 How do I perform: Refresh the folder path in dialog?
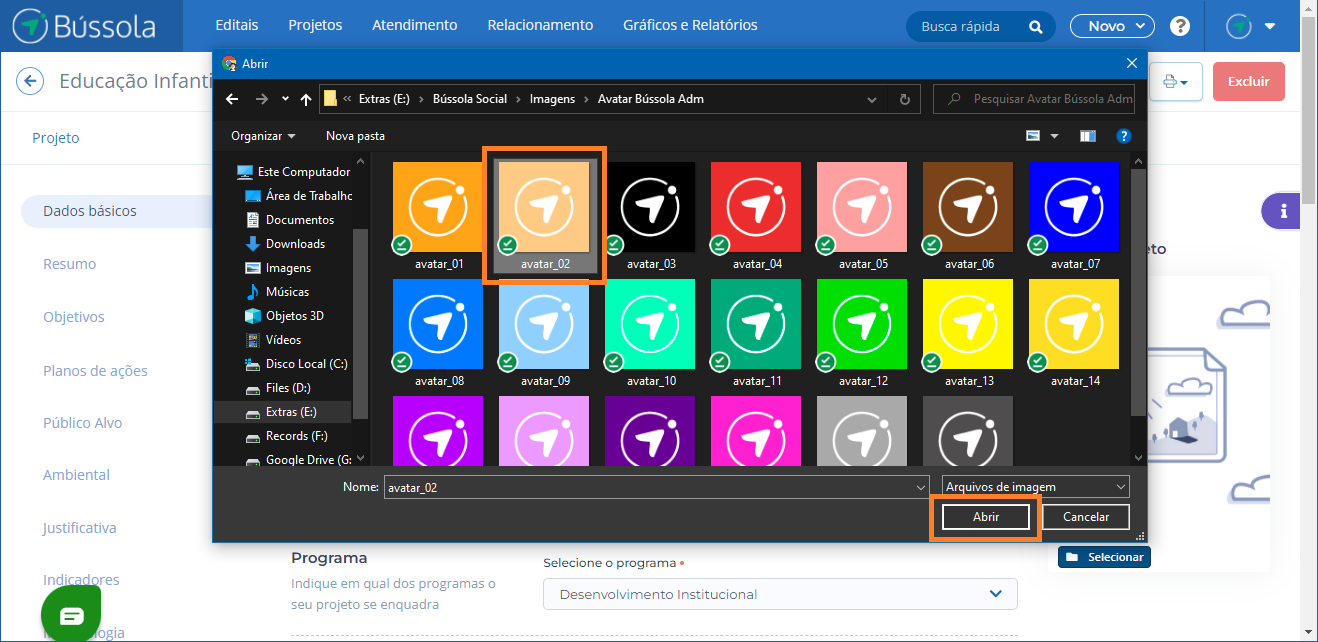point(904,99)
